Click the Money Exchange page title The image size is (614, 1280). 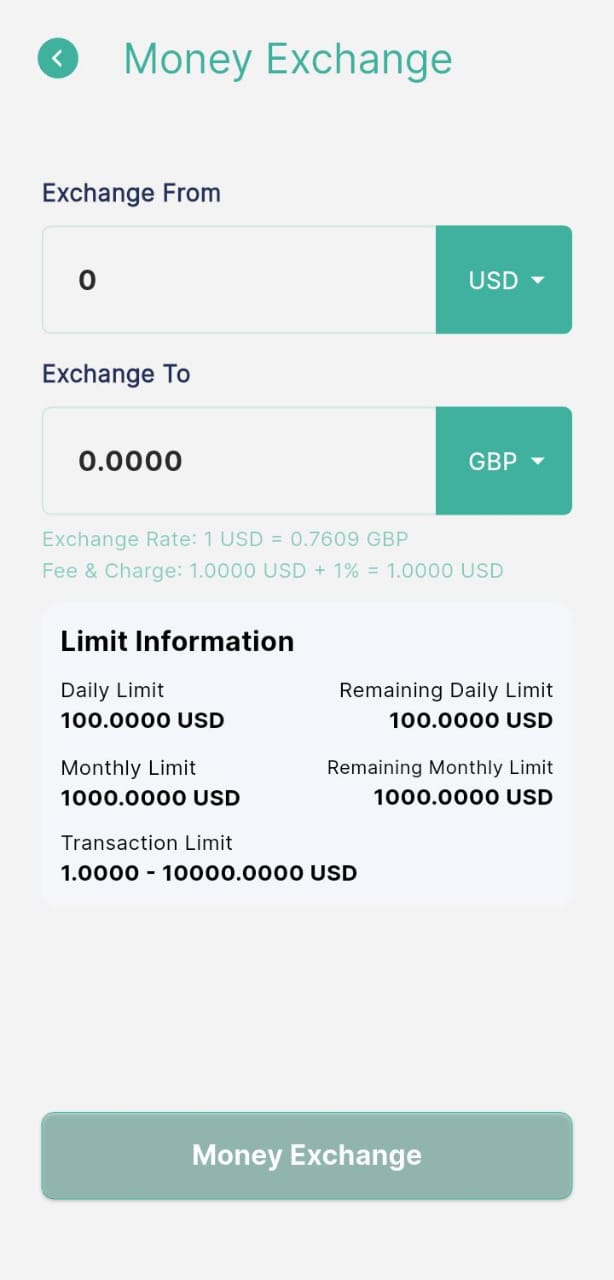pyautogui.click(x=287, y=59)
